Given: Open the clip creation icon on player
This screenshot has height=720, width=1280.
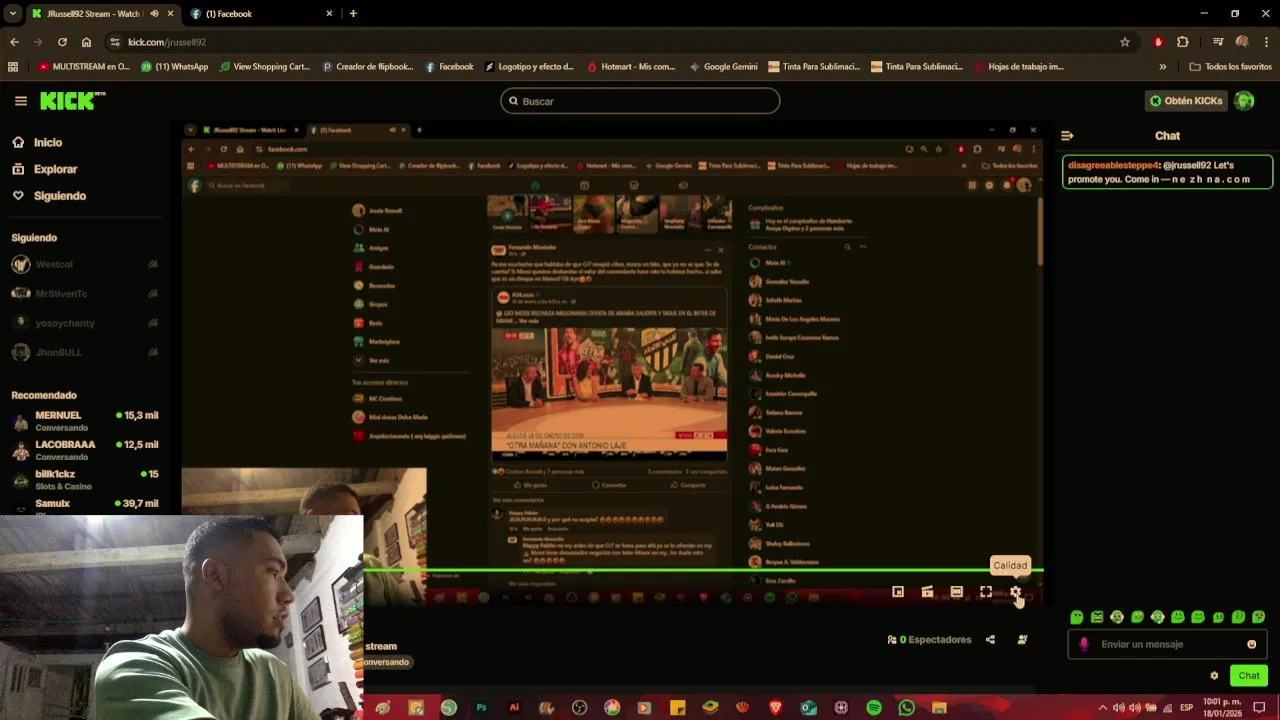Looking at the screenshot, I should pyautogui.click(x=927, y=592).
